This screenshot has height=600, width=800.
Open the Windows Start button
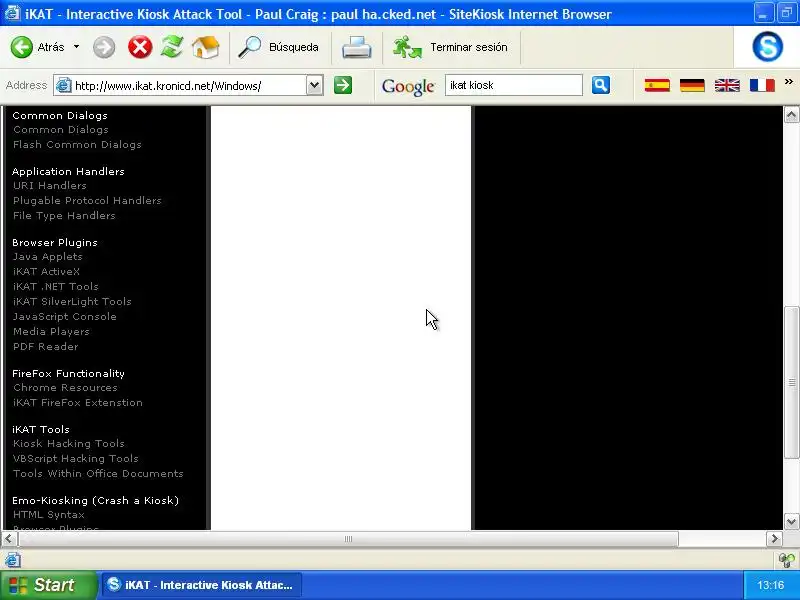[48, 585]
